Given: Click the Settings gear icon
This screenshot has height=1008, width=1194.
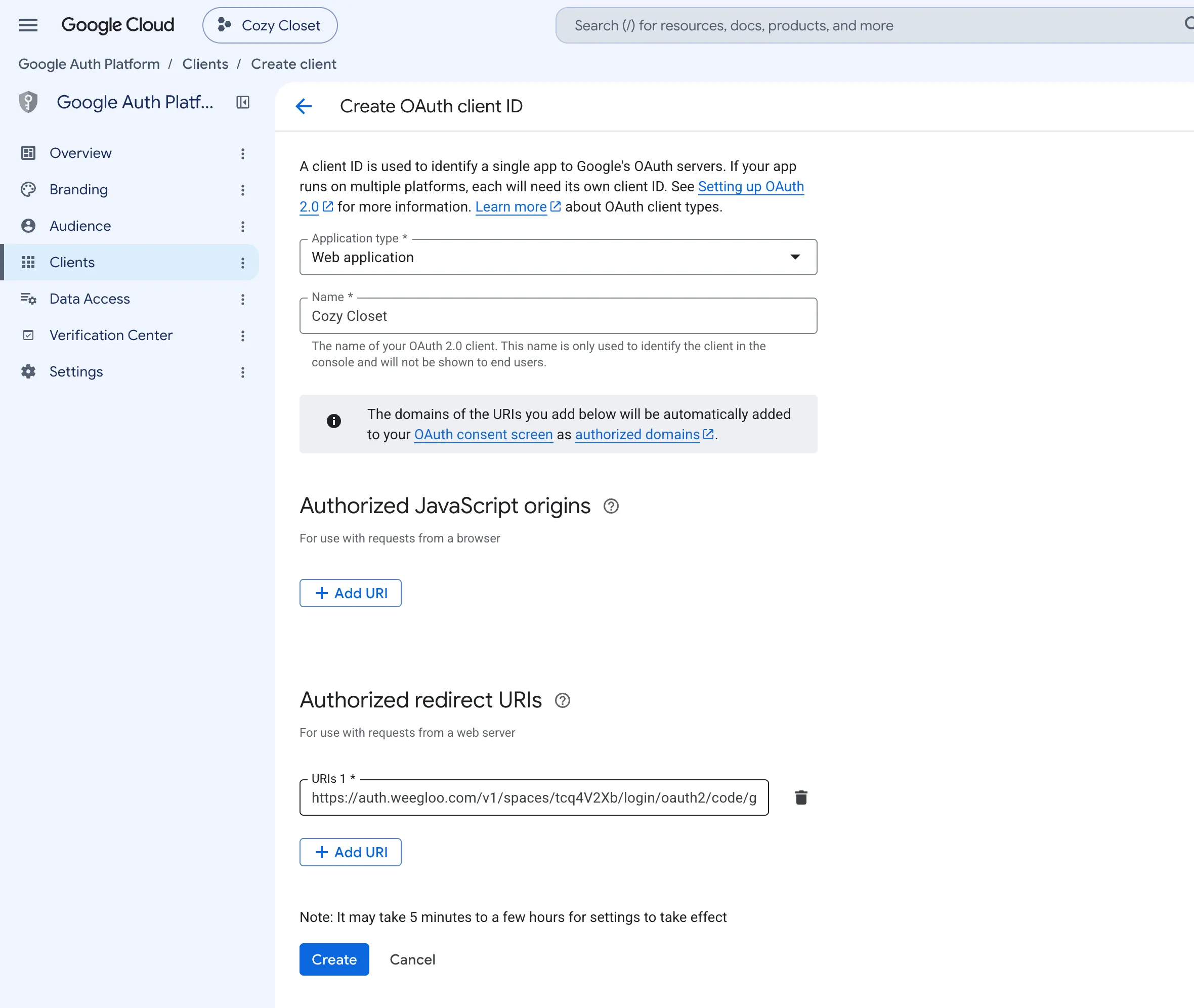Looking at the screenshot, I should click(28, 372).
